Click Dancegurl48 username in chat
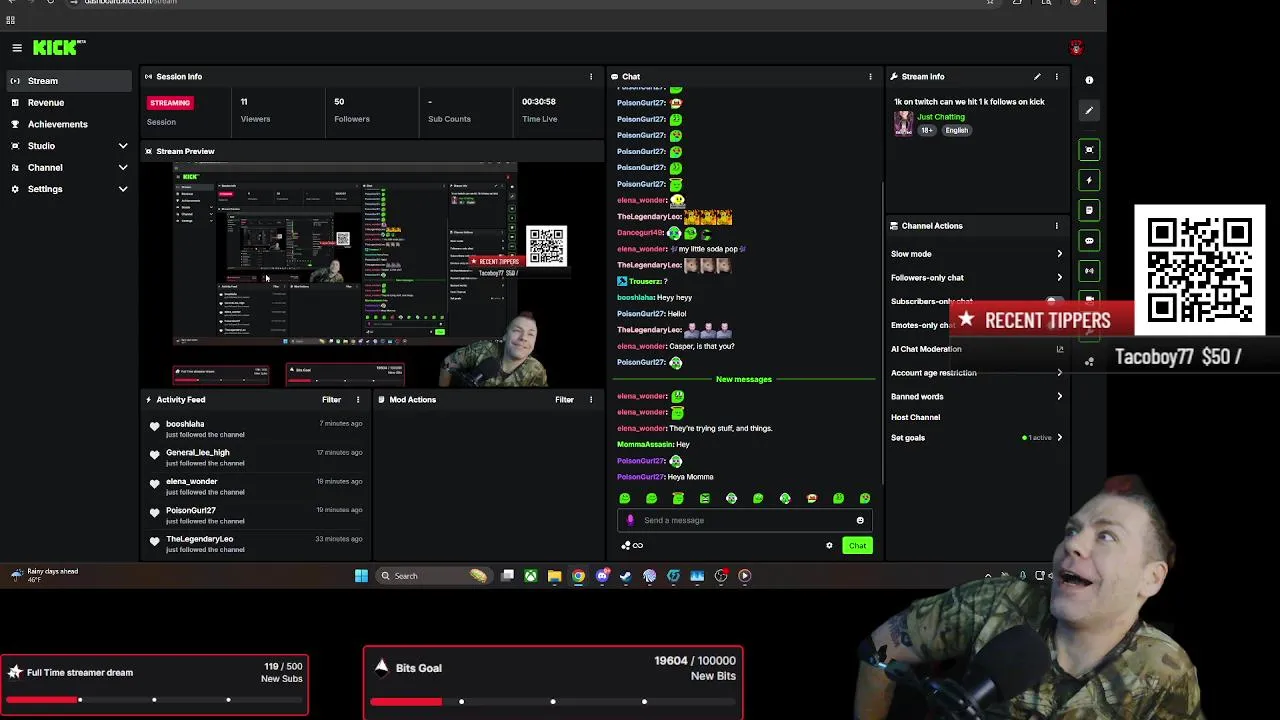Viewport: 1280px width, 720px height. tap(640, 232)
